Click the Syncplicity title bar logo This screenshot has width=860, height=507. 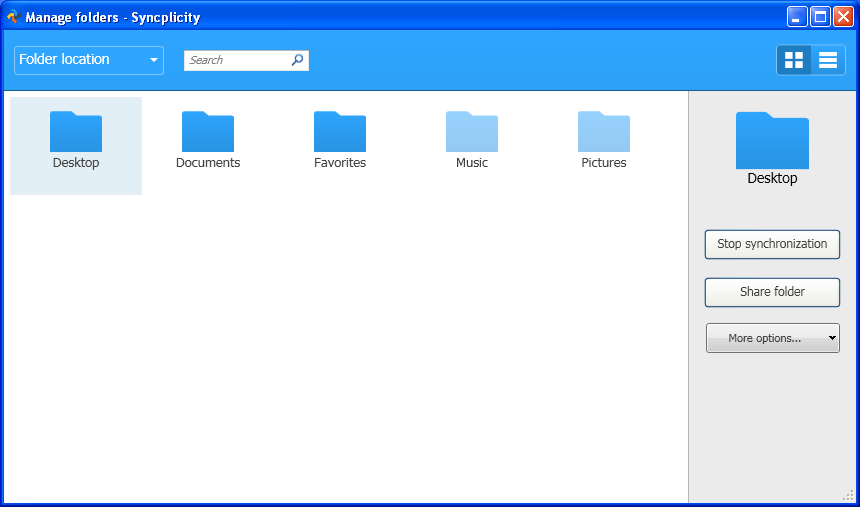14,17
